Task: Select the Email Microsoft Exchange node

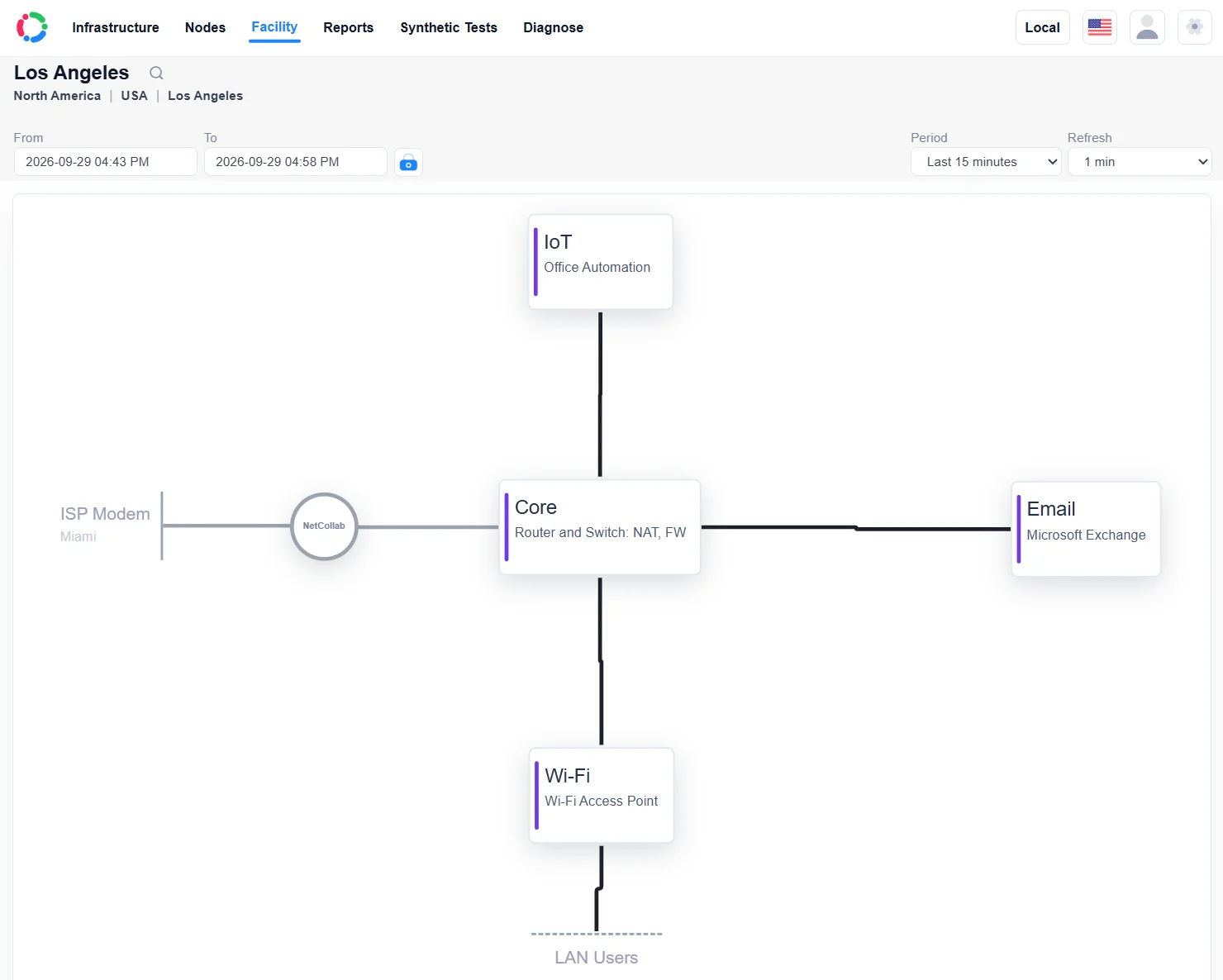Action: click(1086, 529)
